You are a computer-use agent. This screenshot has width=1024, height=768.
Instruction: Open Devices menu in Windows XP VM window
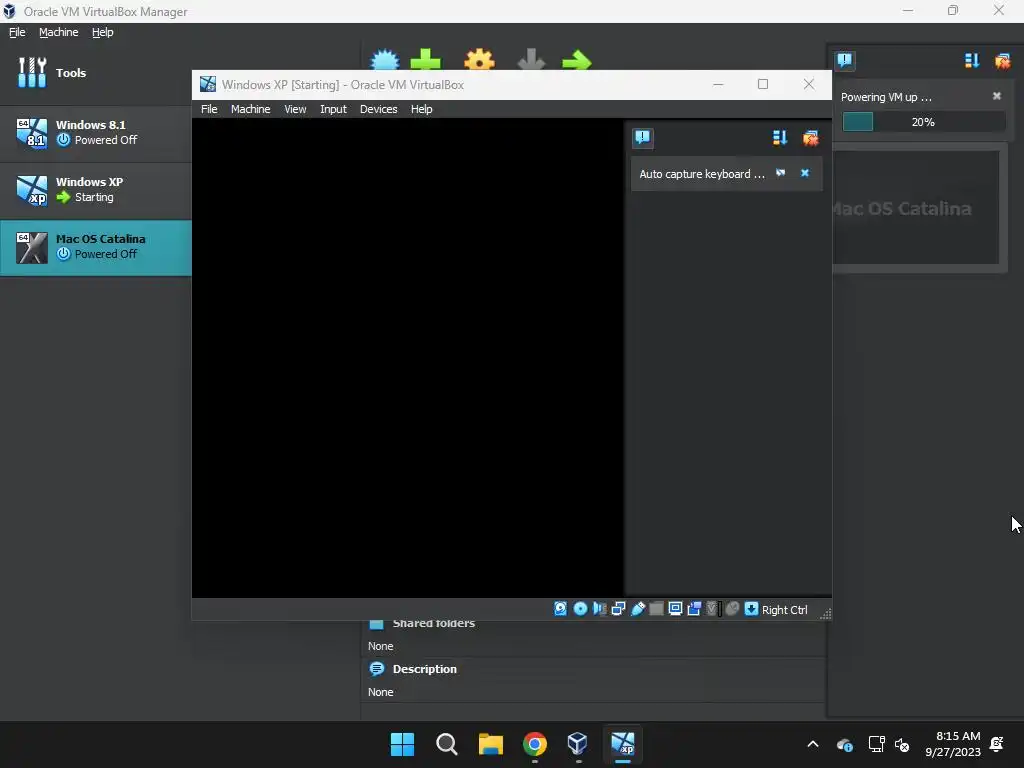pos(379,109)
